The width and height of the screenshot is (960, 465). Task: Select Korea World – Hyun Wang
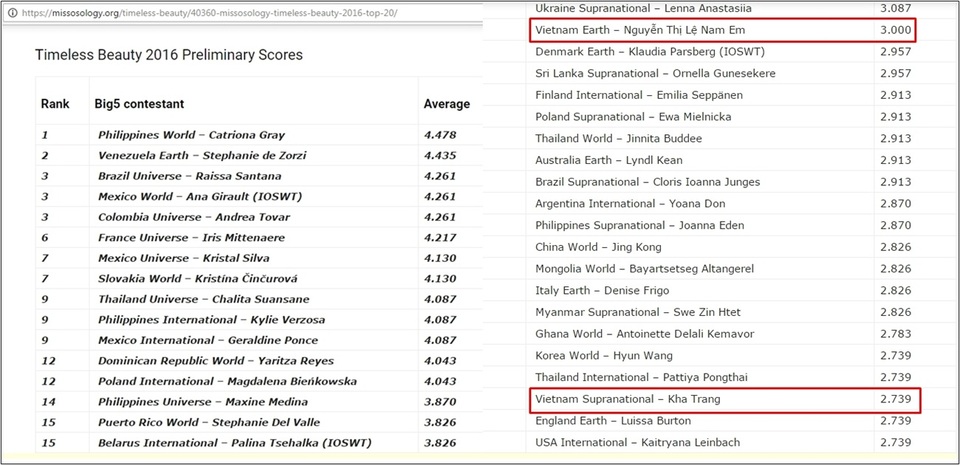(x=604, y=355)
